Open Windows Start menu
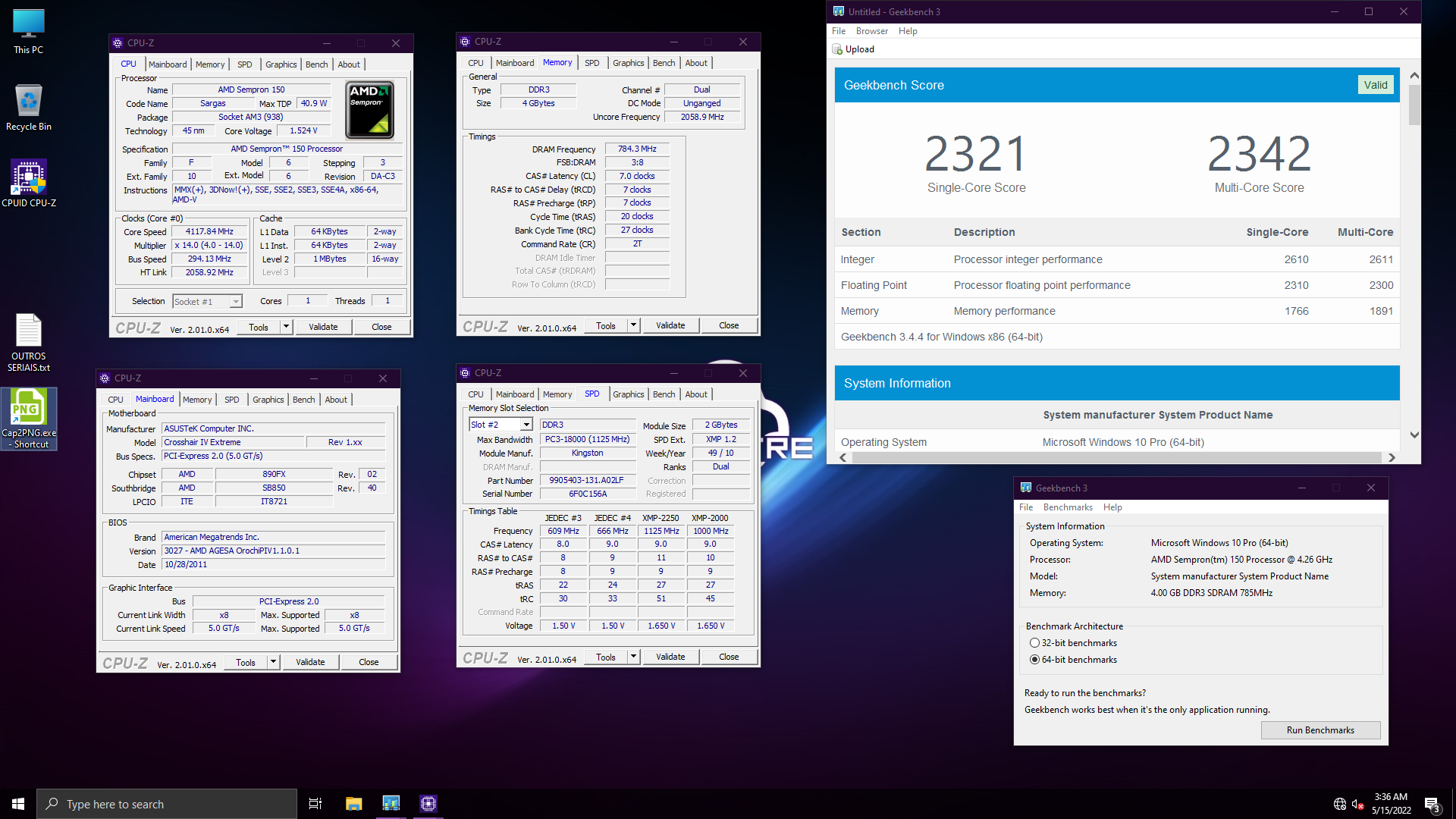Viewport: 1456px width, 819px height. click(x=18, y=804)
